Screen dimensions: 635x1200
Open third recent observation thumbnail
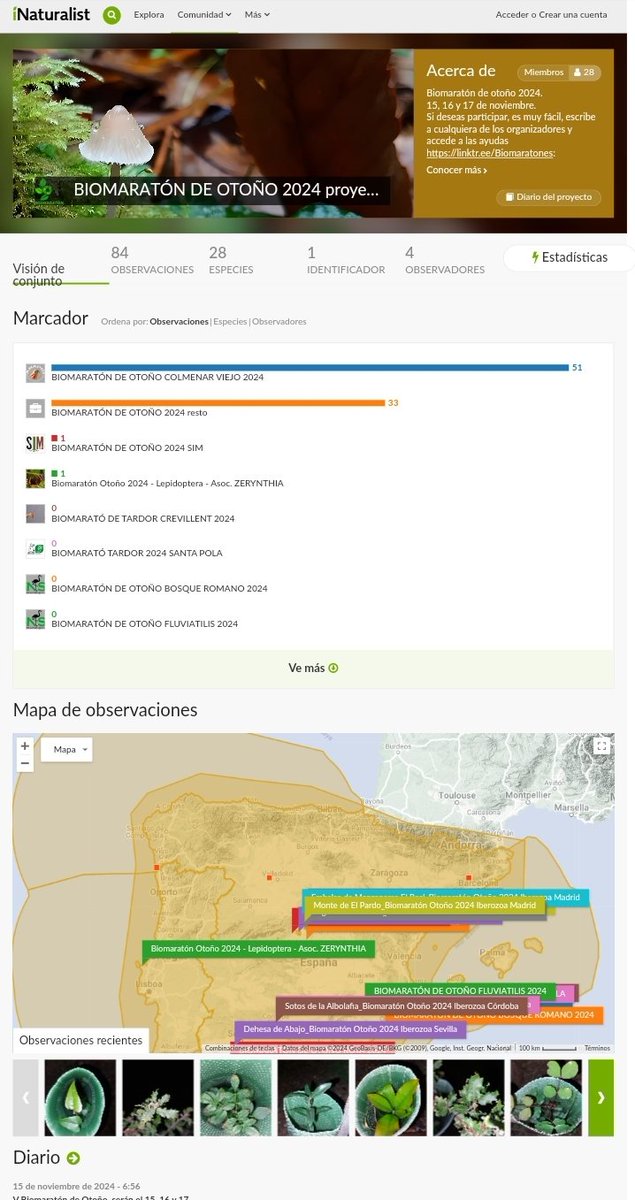(236, 1097)
